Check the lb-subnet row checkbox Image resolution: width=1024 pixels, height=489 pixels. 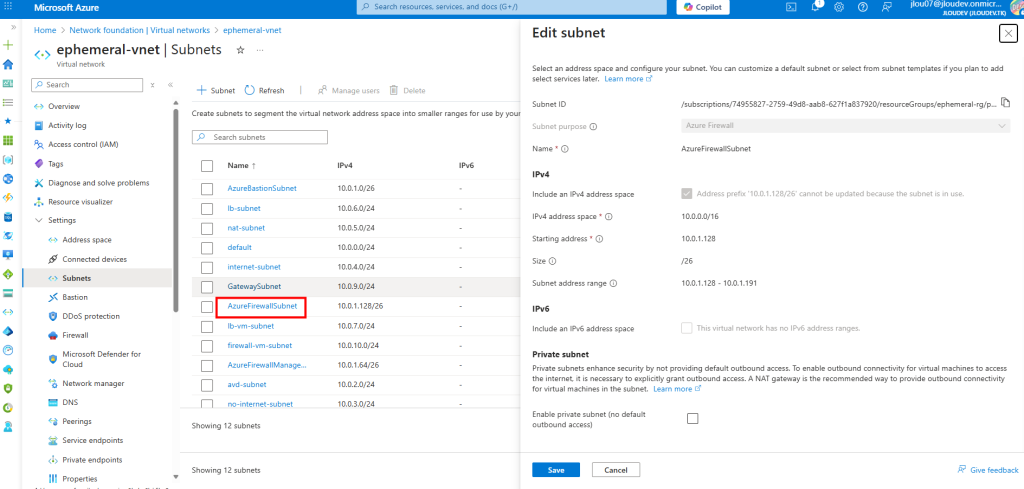(x=207, y=208)
